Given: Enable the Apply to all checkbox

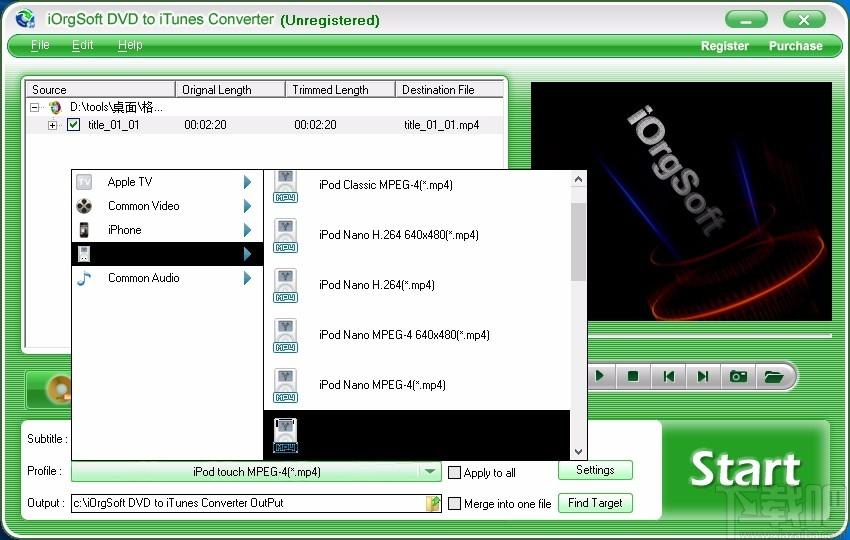Looking at the screenshot, I should pos(454,472).
